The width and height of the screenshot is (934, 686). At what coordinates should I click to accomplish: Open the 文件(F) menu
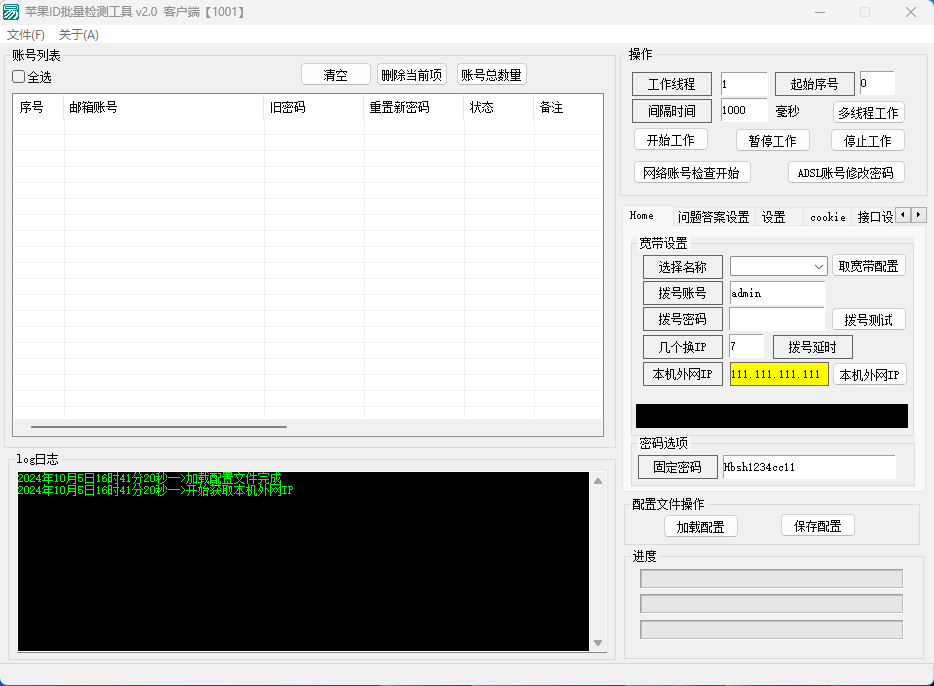26,35
